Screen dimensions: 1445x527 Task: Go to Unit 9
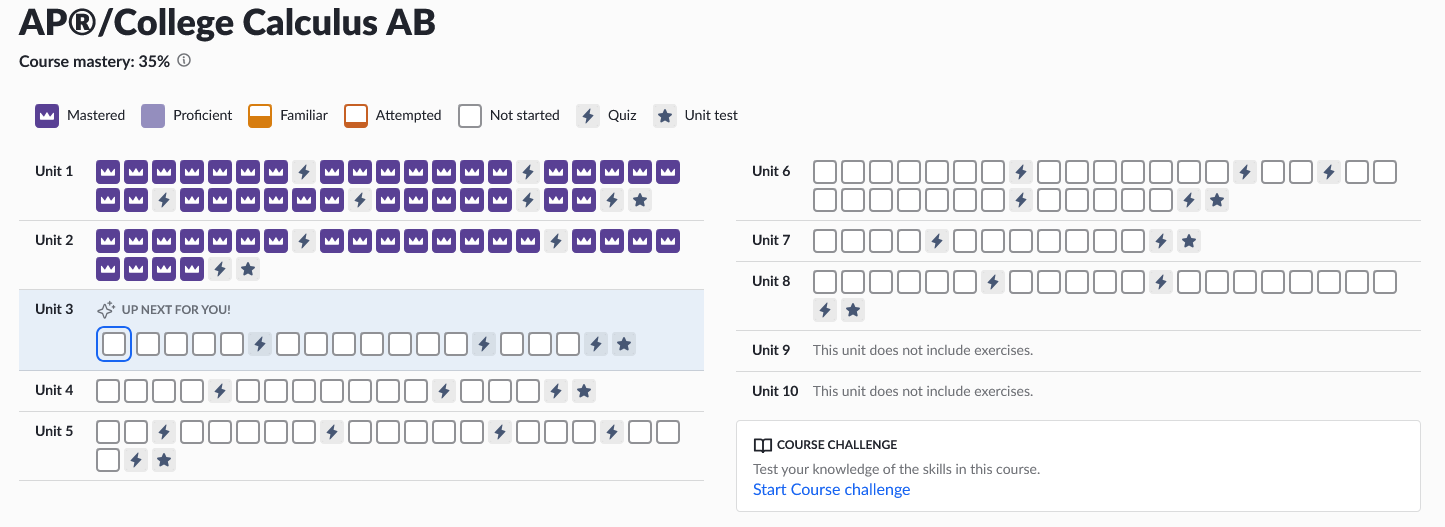click(771, 350)
